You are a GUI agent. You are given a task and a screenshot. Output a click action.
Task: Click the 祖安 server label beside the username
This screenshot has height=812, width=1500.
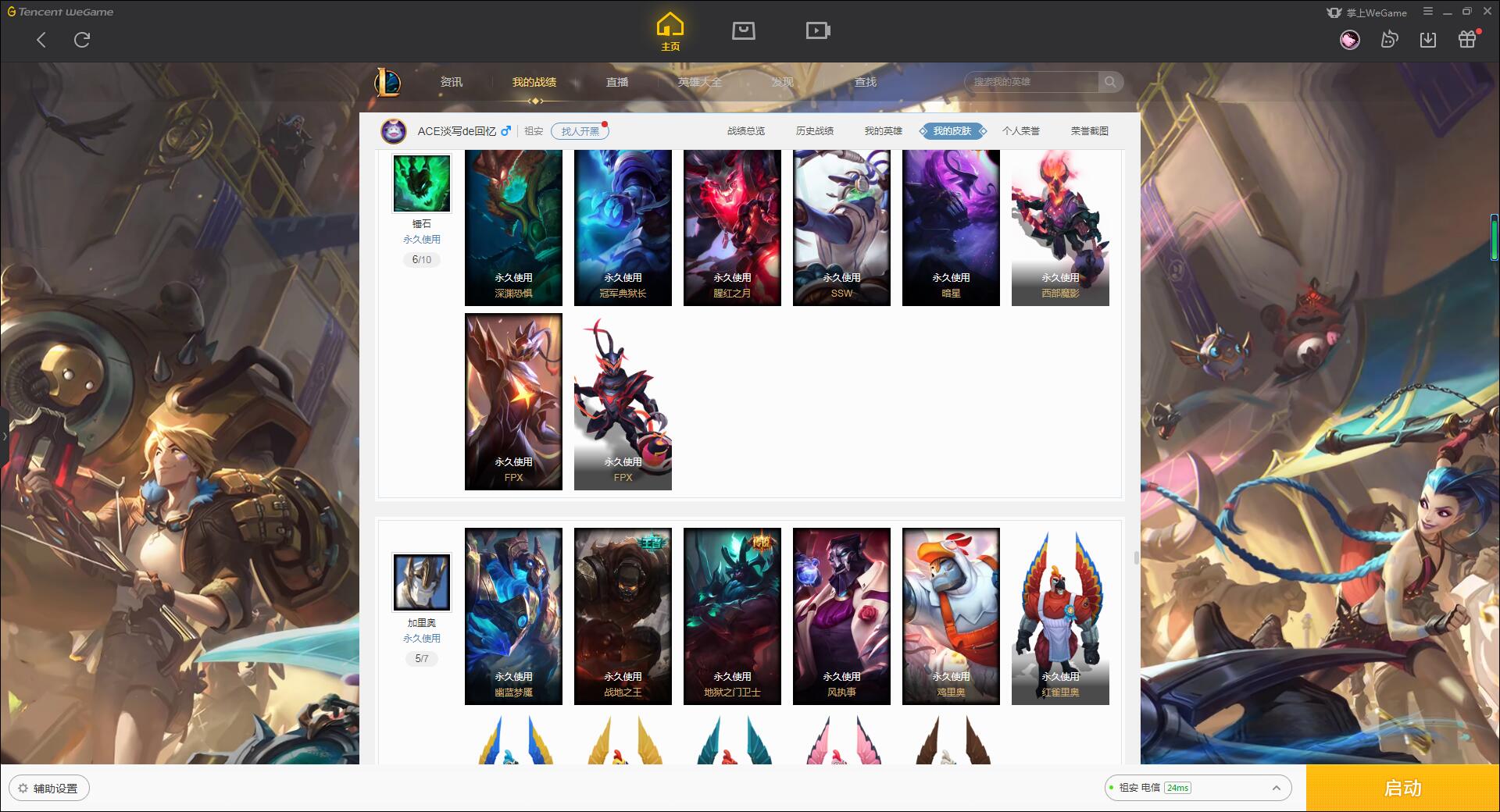point(534,131)
